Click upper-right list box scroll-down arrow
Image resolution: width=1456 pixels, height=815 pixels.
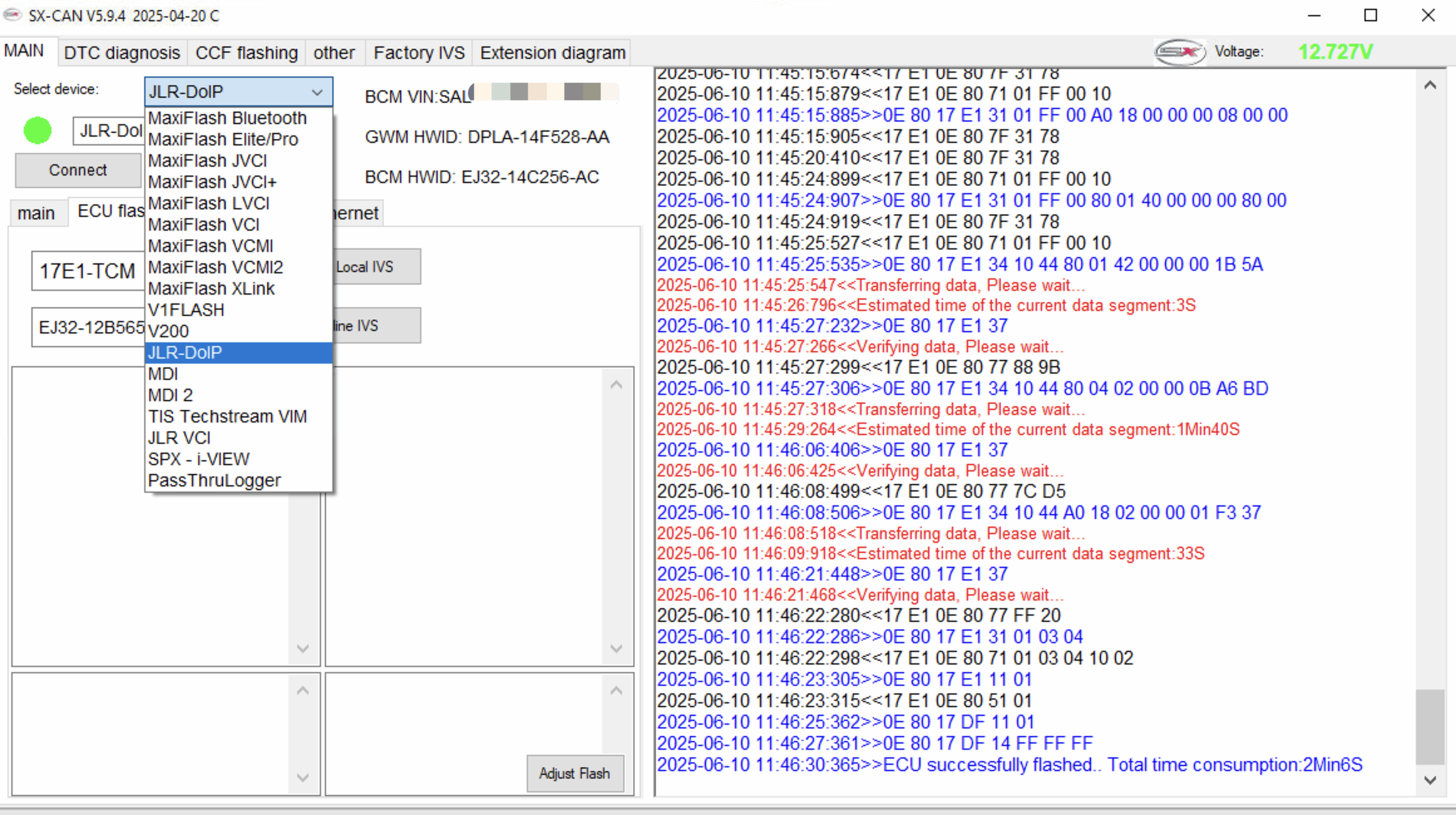click(616, 648)
